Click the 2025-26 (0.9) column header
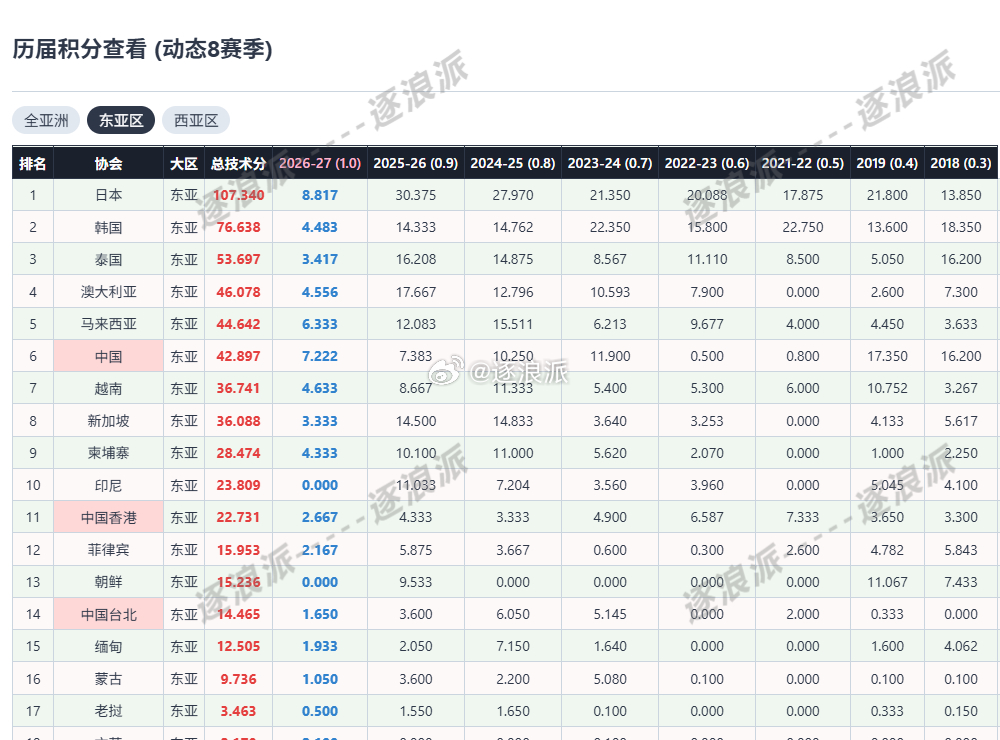The width and height of the screenshot is (1000, 740). click(x=416, y=163)
